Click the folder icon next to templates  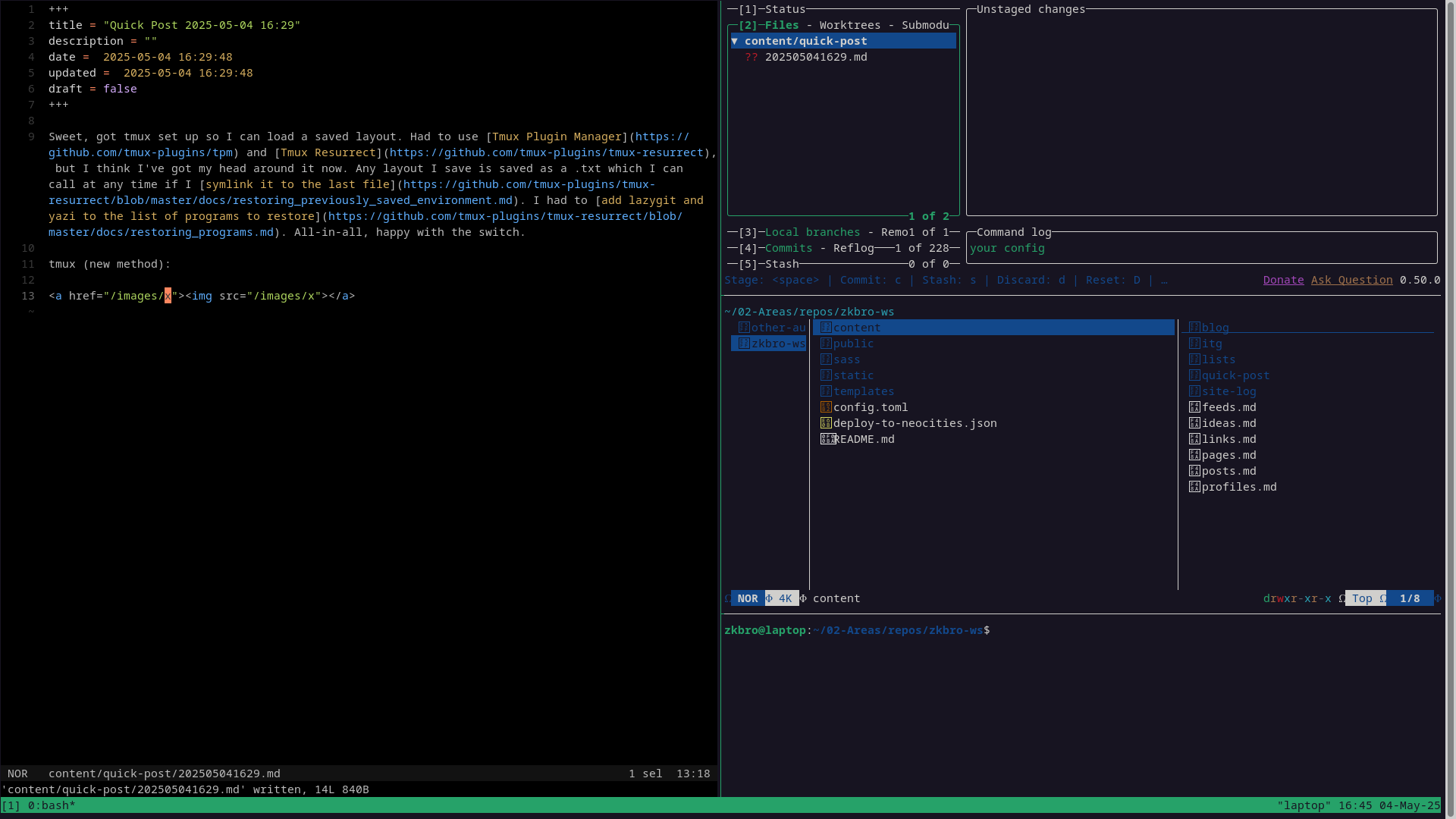(826, 391)
